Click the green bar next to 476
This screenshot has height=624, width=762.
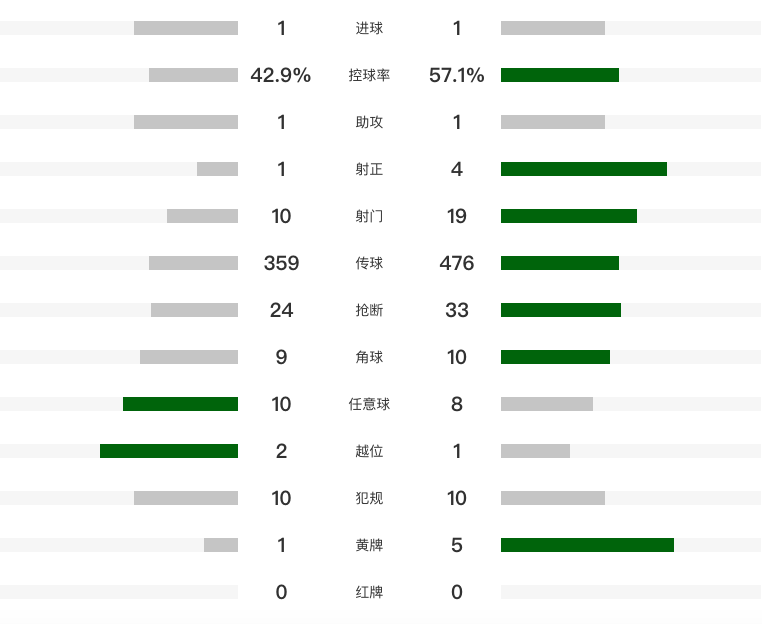[x=560, y=263]
